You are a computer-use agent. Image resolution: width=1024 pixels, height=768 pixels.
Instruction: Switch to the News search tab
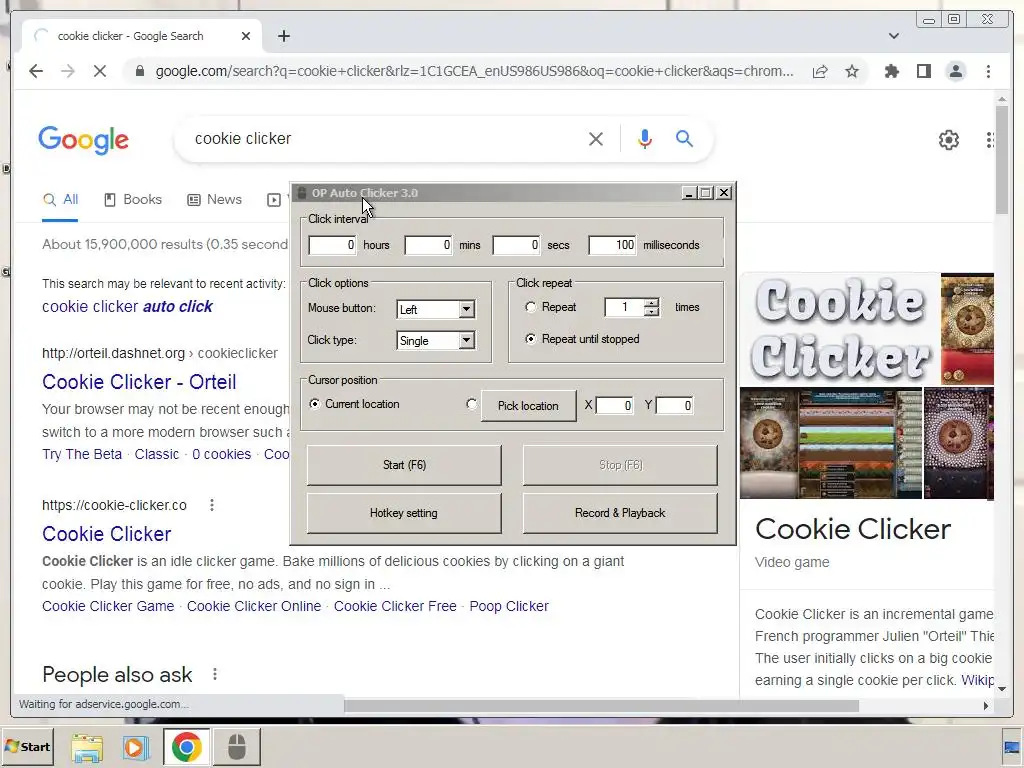pyautogui.click(x=214, y=200)
